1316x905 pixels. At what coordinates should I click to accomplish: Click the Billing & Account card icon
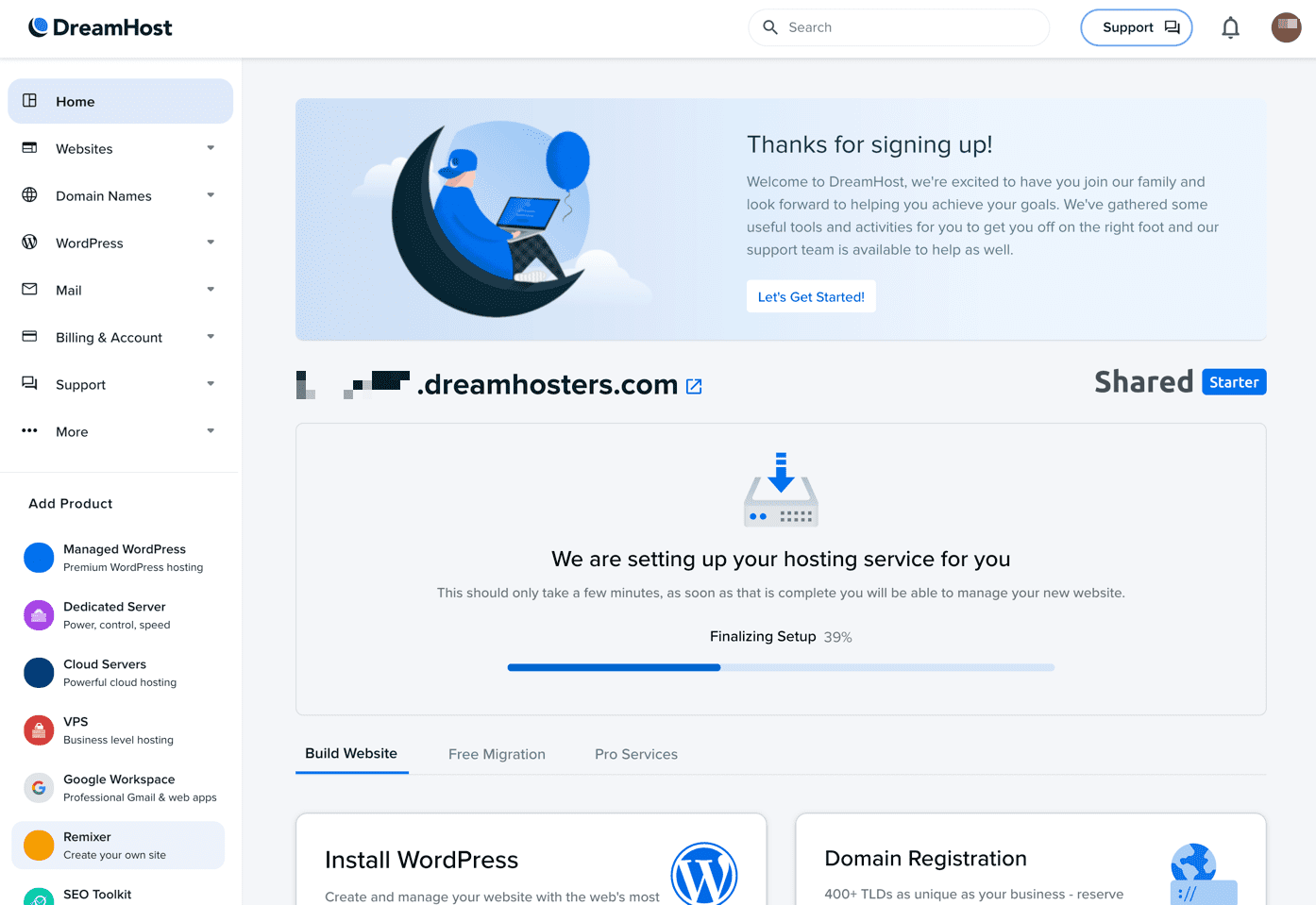(29, 336)
